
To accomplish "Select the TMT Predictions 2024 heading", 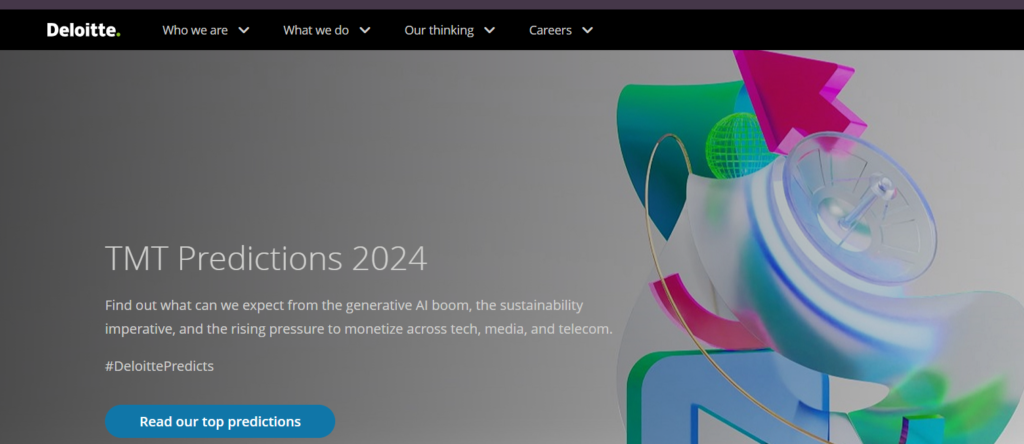I will (266, 259).
